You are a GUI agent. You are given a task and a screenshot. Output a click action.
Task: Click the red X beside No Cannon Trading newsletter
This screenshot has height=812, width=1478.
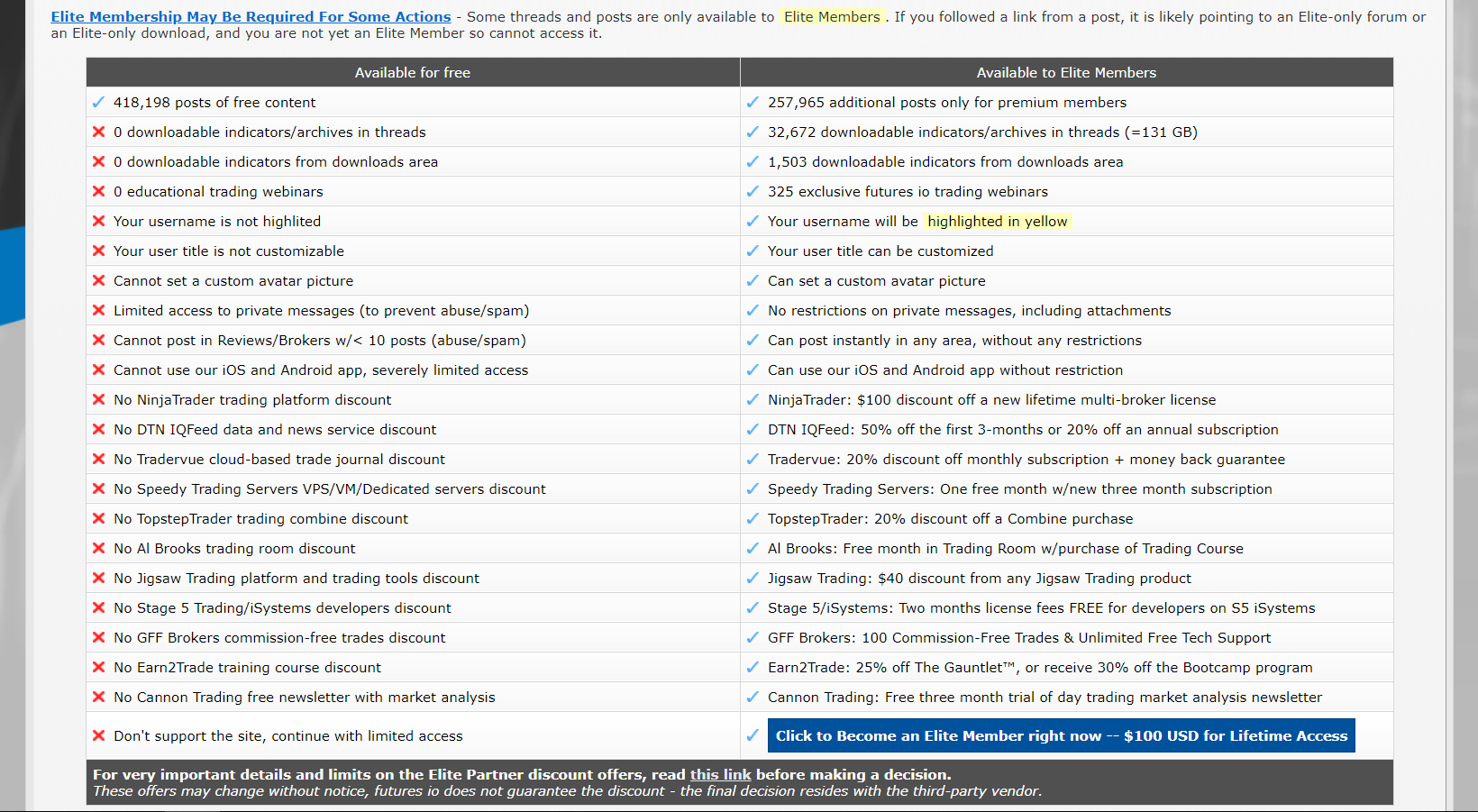[x=99, y=697]
